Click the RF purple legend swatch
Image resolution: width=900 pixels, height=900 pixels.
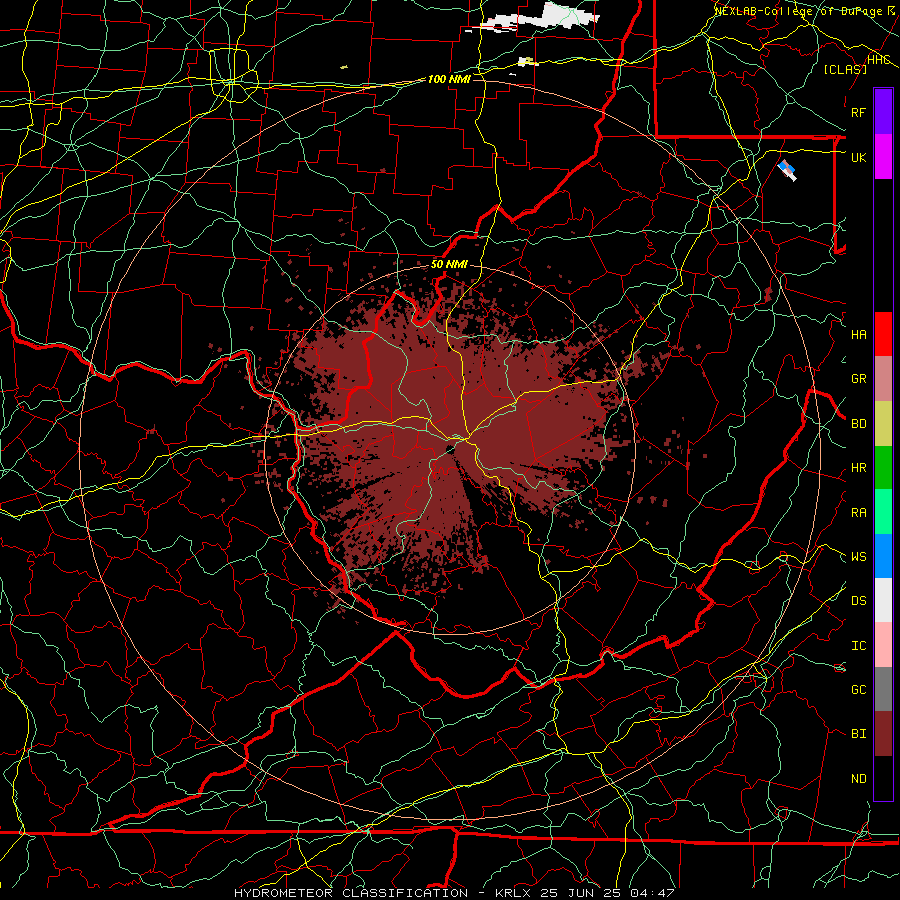[x=883, y=112]
